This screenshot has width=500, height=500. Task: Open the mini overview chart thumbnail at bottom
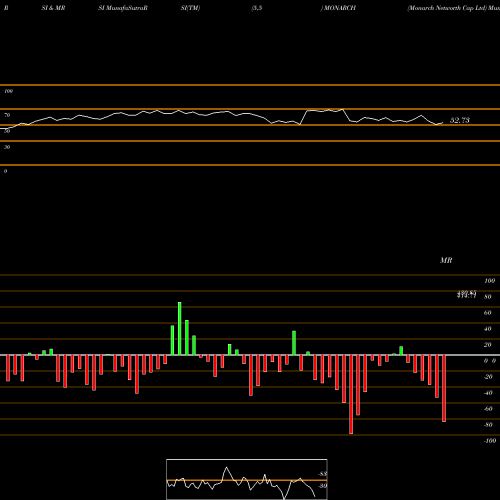247,479
